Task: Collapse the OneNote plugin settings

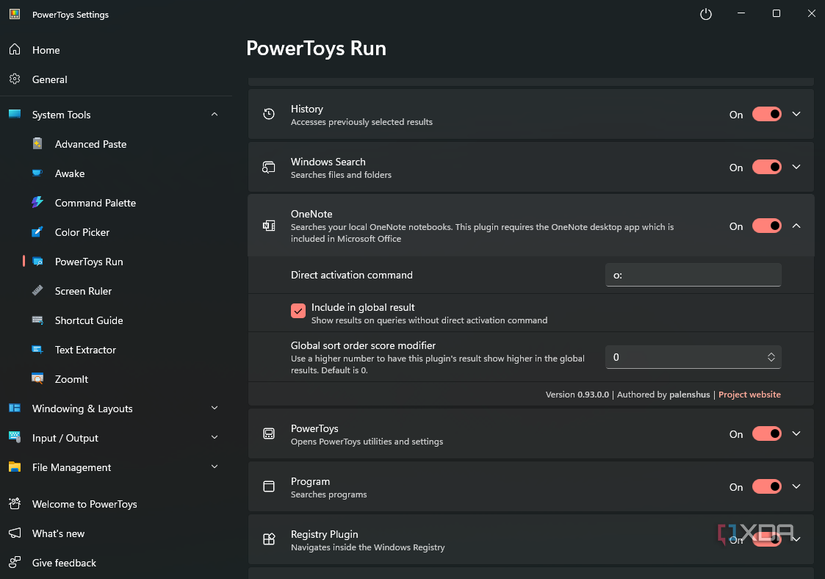Action: (x=797, y=226)
